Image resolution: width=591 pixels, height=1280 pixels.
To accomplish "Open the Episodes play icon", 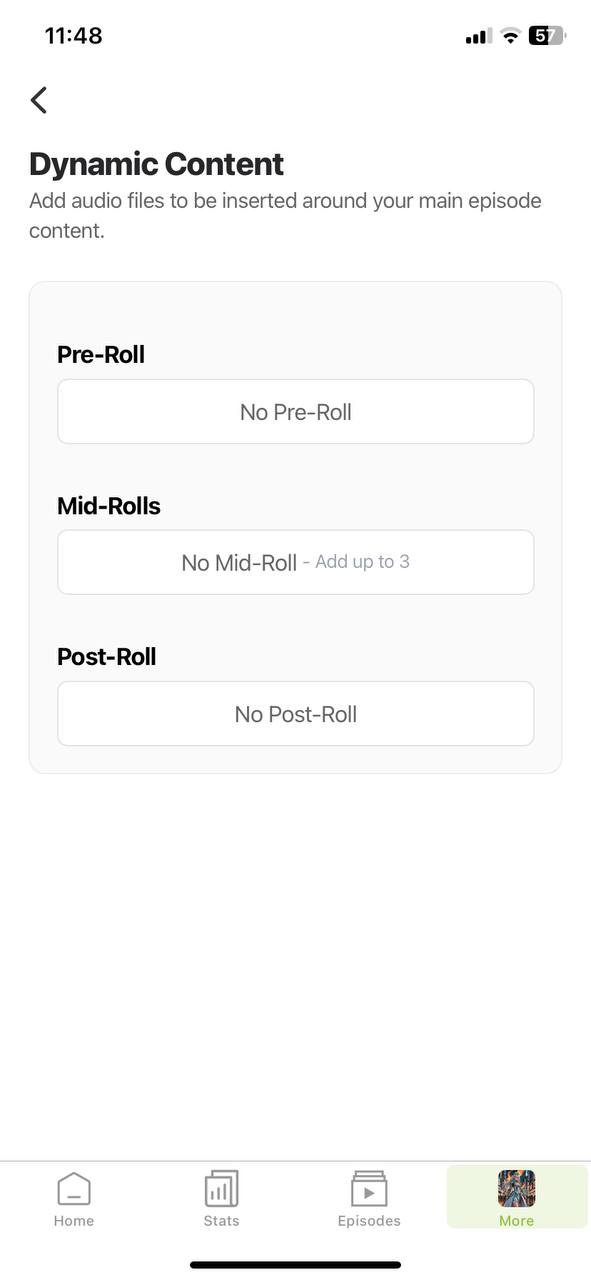I will click(369, 1189).
